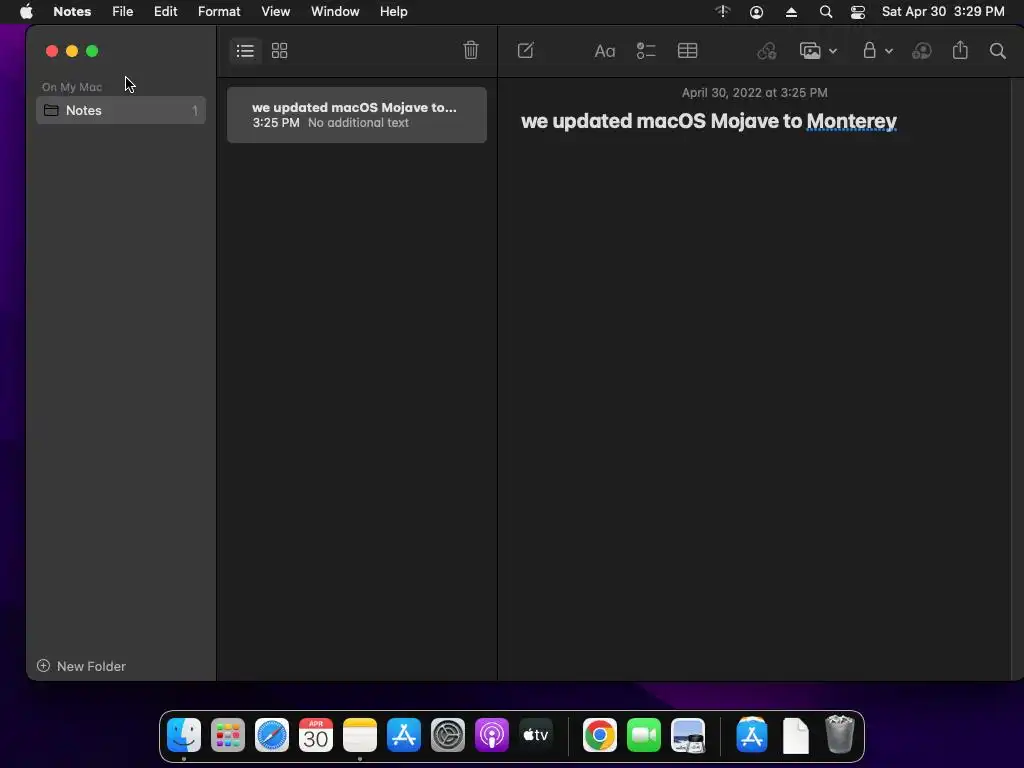This screenshot has width=1024, height=768.
Task: Click the April 30, 2022 date label
Action: coord(754,93)
